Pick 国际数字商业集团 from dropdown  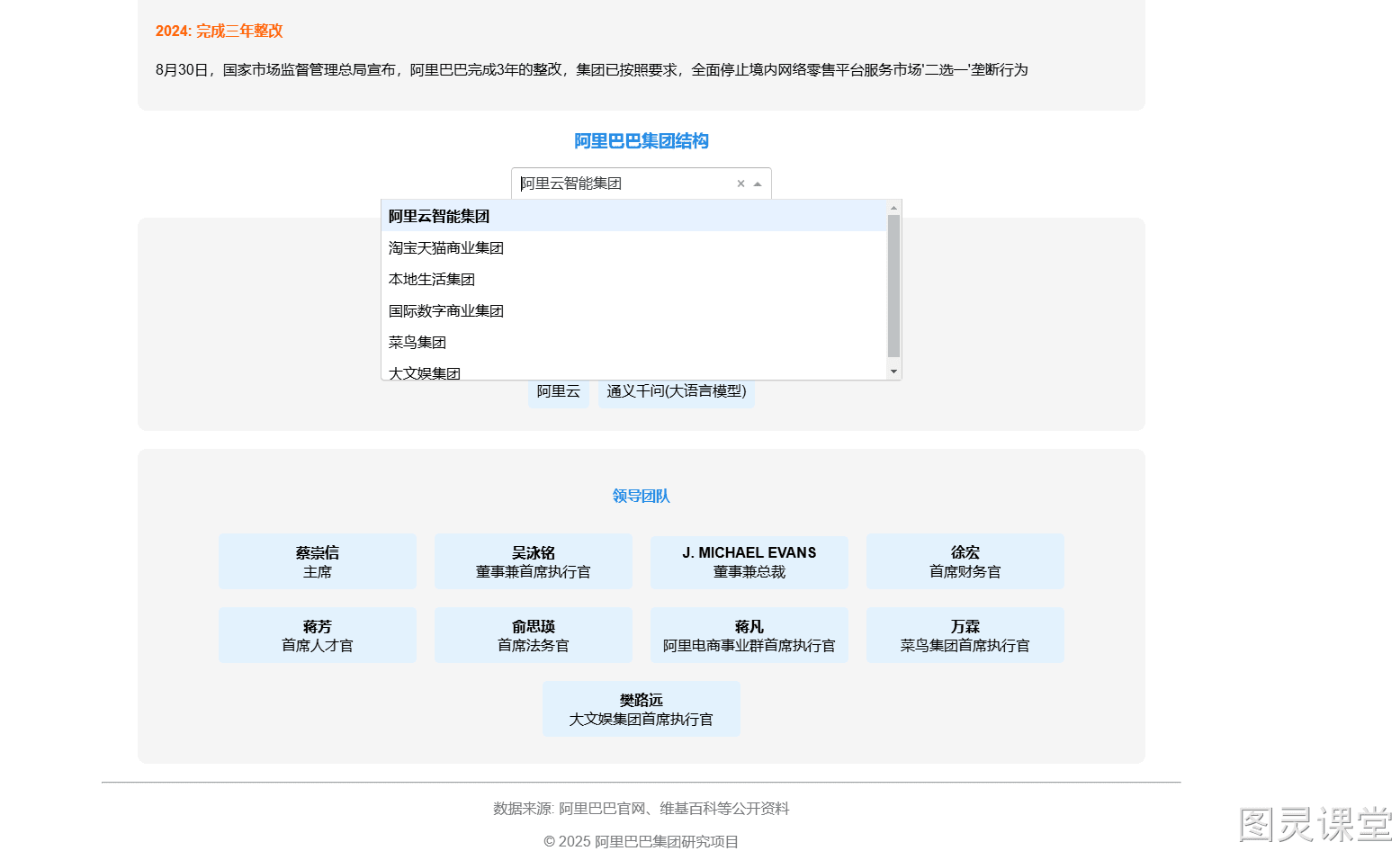[x=633, y=310]
